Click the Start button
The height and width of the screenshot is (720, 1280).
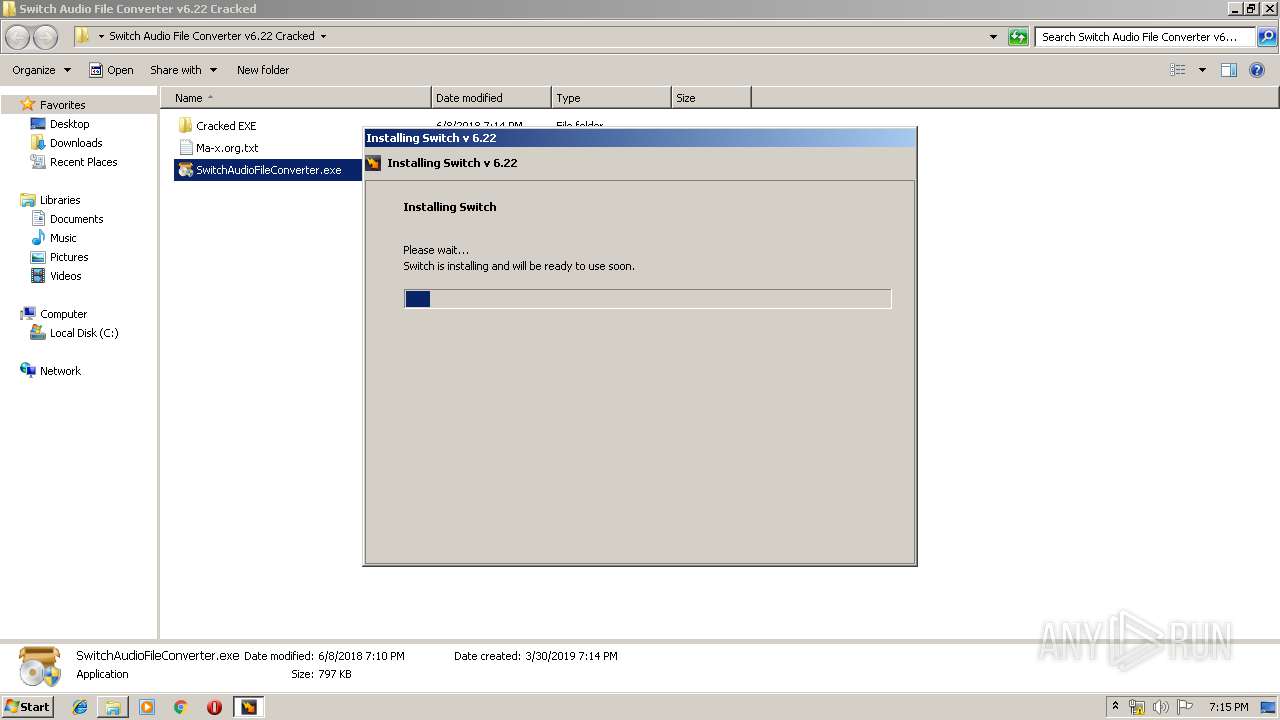coord(27,707)
